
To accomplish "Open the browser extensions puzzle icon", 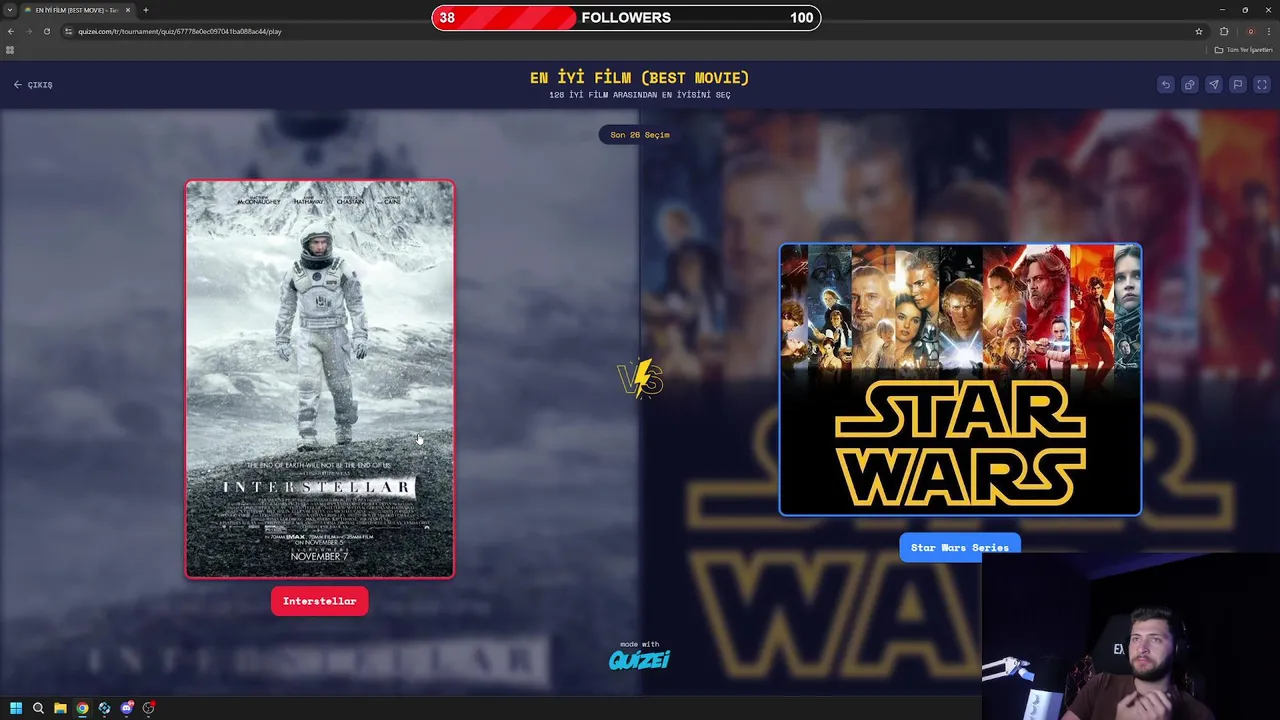I will pyautogui.click(x=1224, y=31).
